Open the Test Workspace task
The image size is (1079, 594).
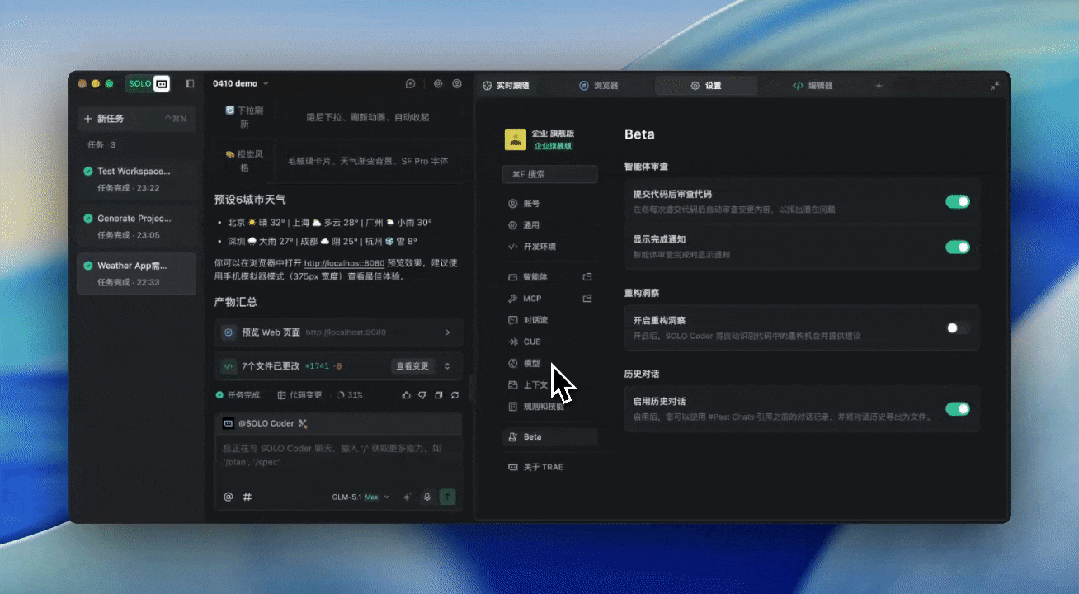(136, 179)
